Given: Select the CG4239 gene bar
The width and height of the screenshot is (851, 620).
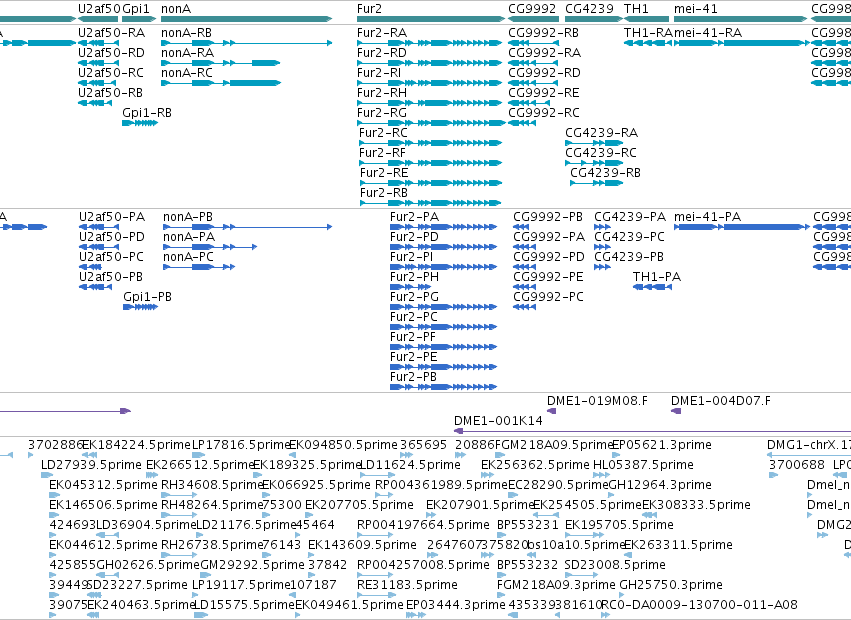Looking at the screenshot, I should coord(594,19).
